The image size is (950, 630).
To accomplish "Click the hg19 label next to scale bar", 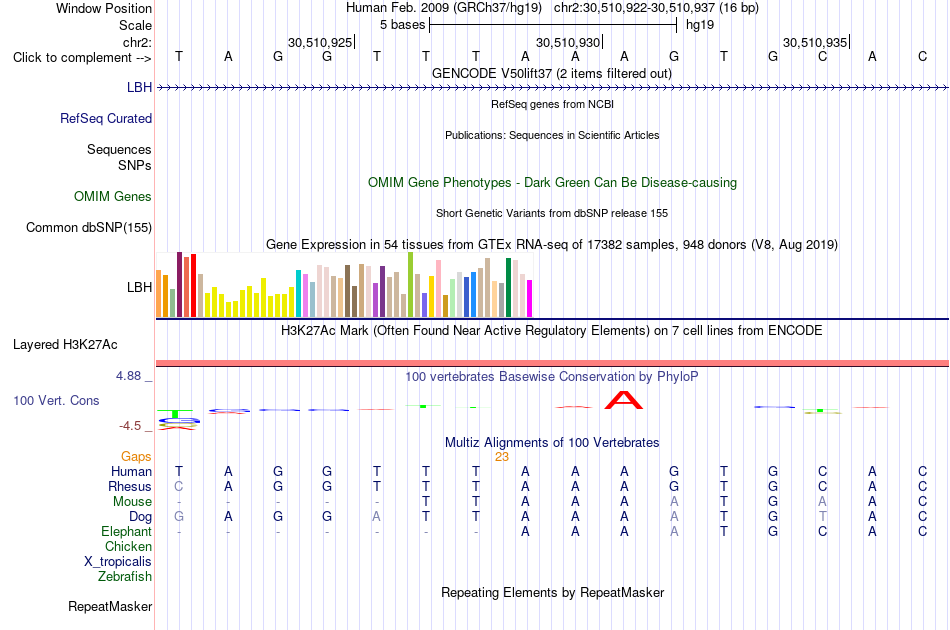I will click(700, 25).
